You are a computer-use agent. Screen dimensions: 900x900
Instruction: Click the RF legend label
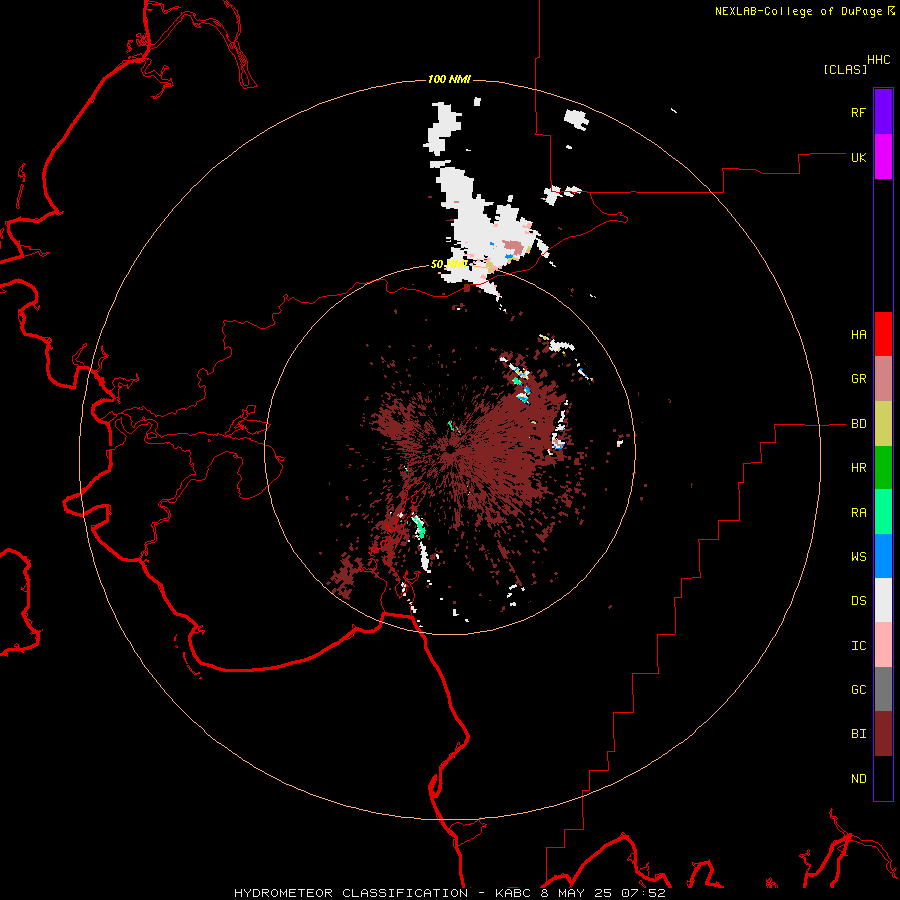pyautogui.click(x=858, y=112)
